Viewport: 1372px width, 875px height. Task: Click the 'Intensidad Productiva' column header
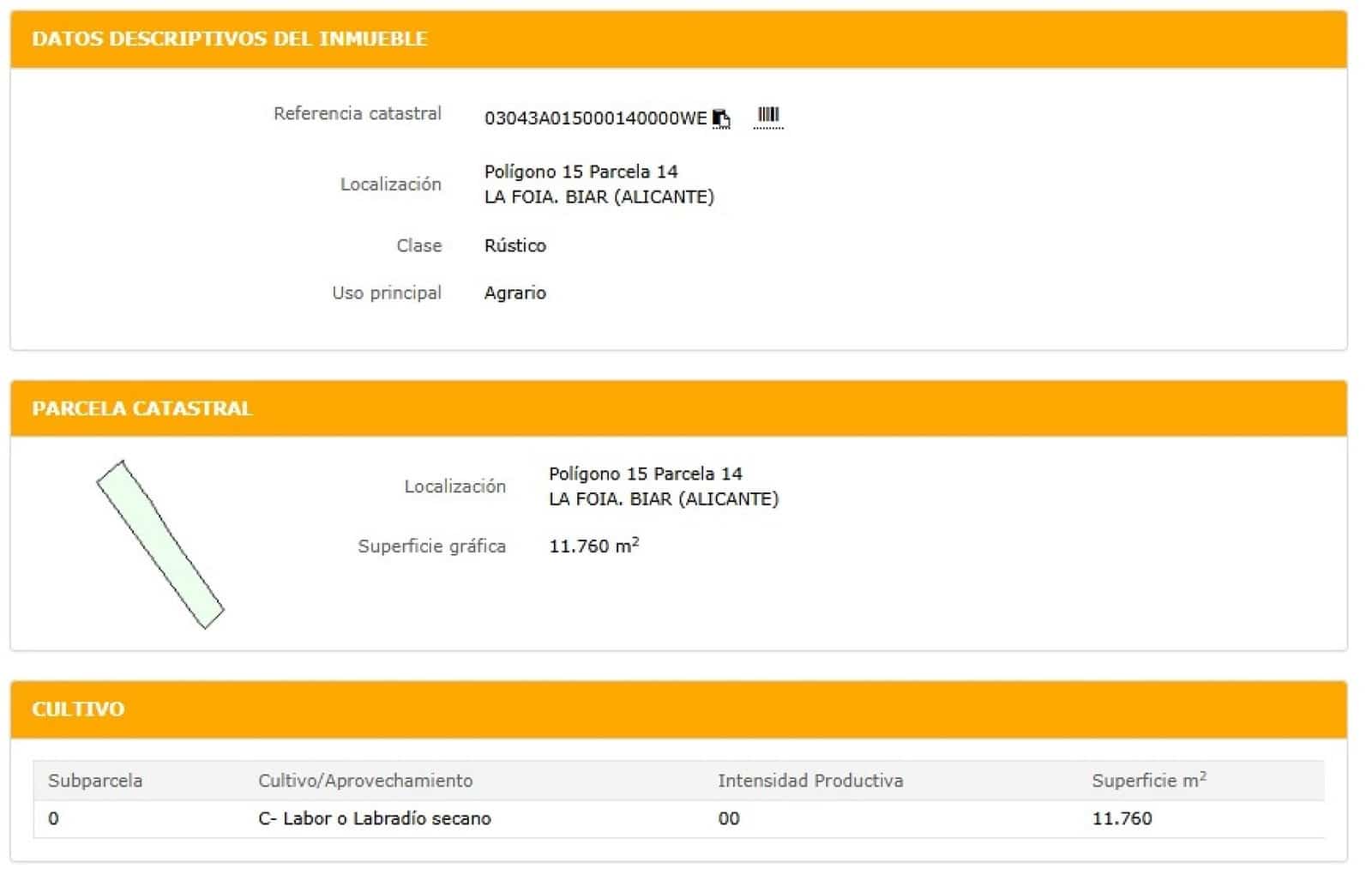coord(809,781)
